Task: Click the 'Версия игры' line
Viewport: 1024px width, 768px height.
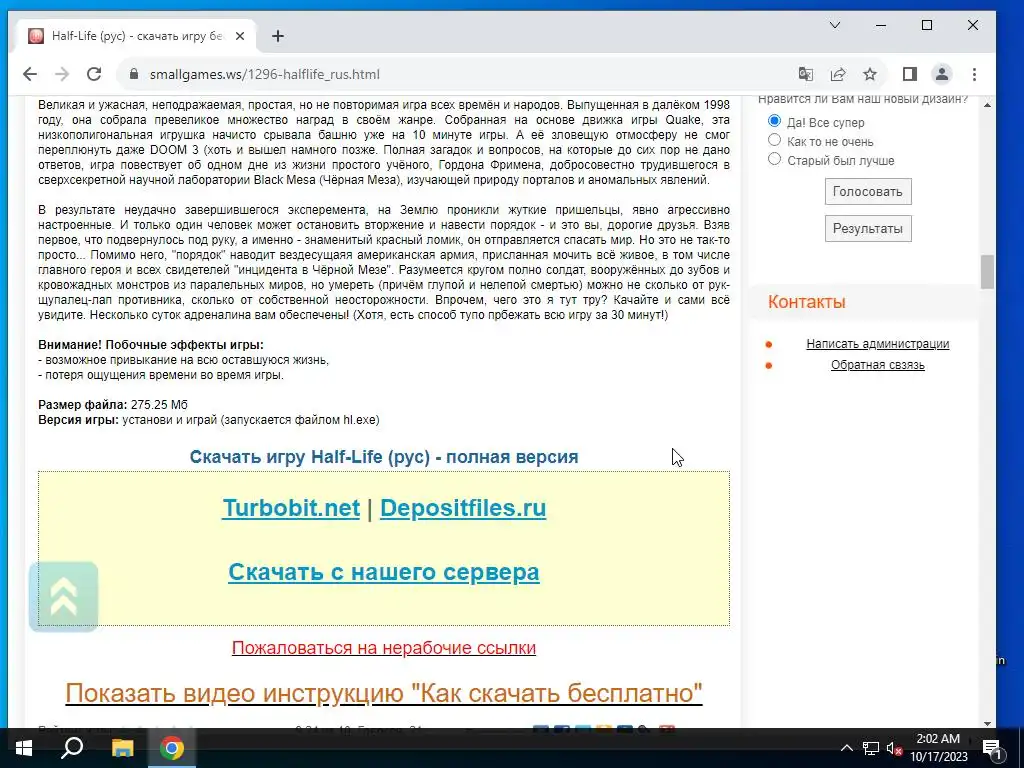Action: 208,420
